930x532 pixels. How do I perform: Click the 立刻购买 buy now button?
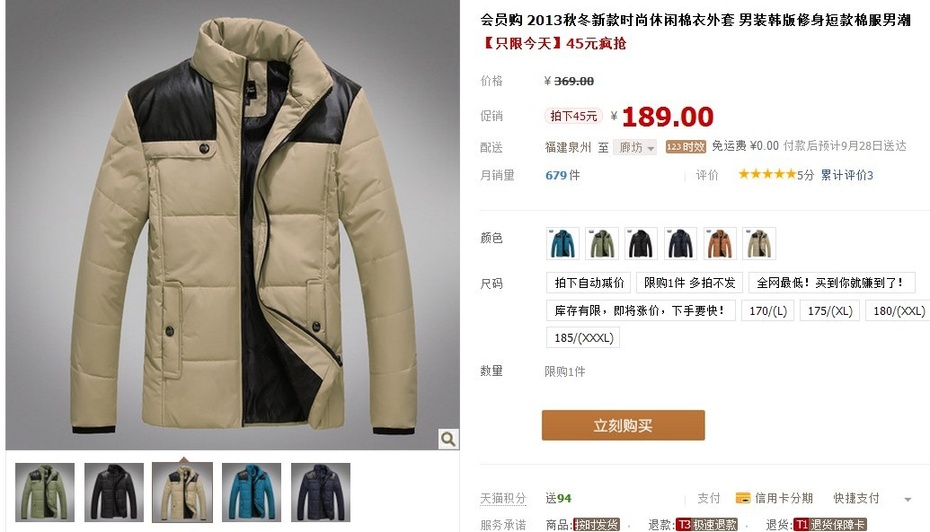click(x=623, y=425)
